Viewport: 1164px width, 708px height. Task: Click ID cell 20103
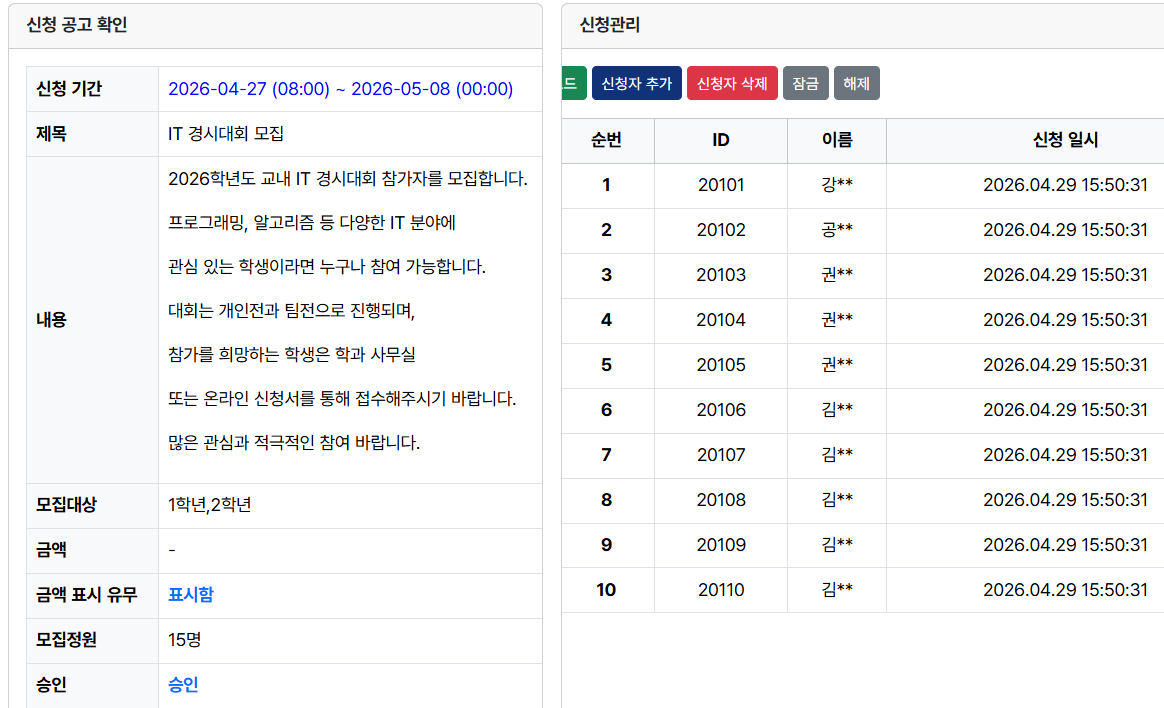721,275
